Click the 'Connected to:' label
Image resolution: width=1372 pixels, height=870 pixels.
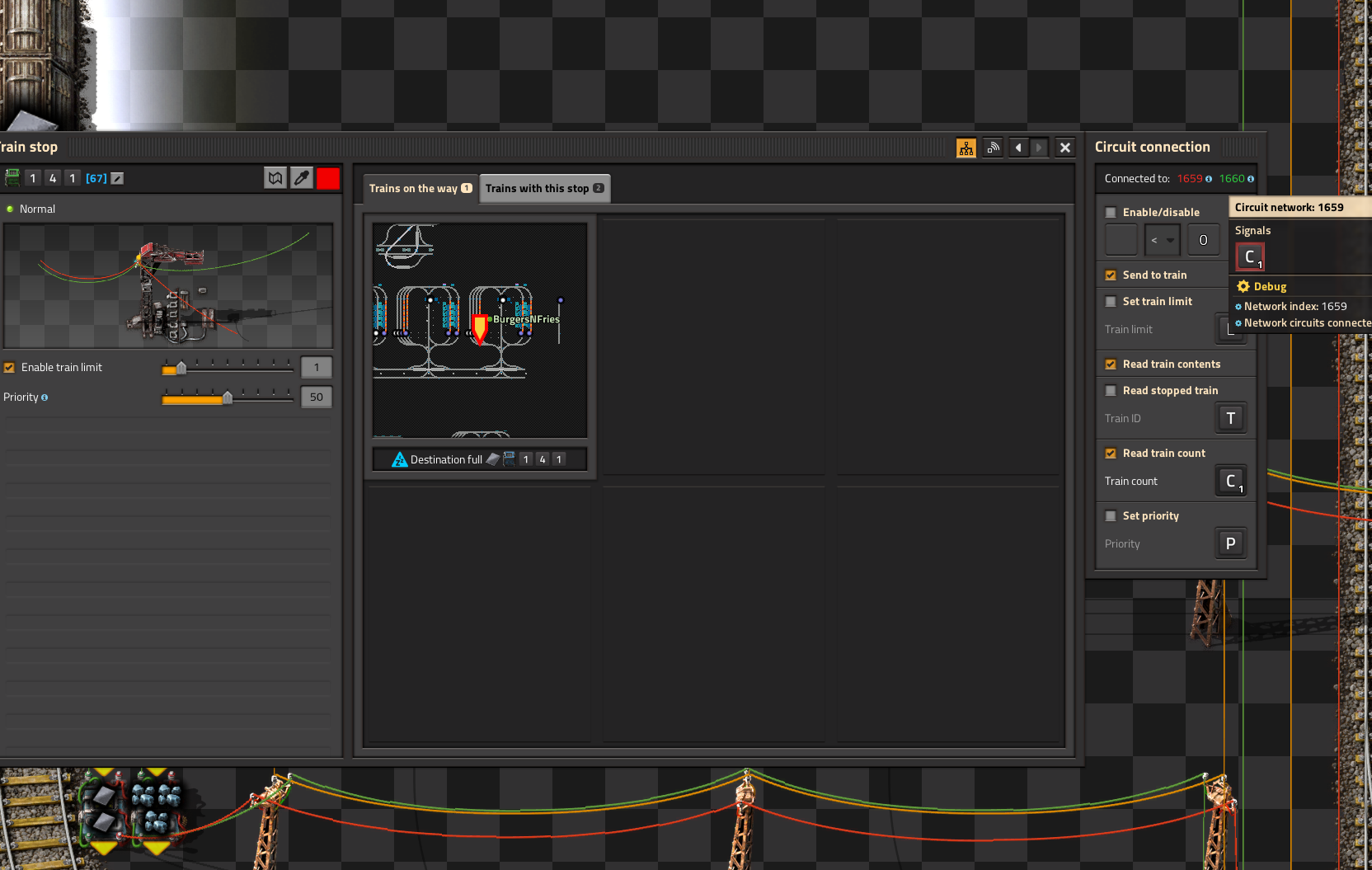point(1137,178)
